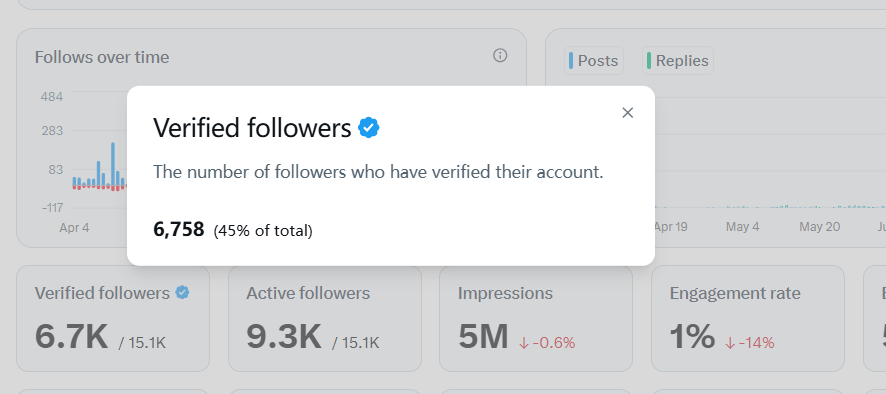
Task: Click the May 4 date label
Action: [x=742, y=227]
